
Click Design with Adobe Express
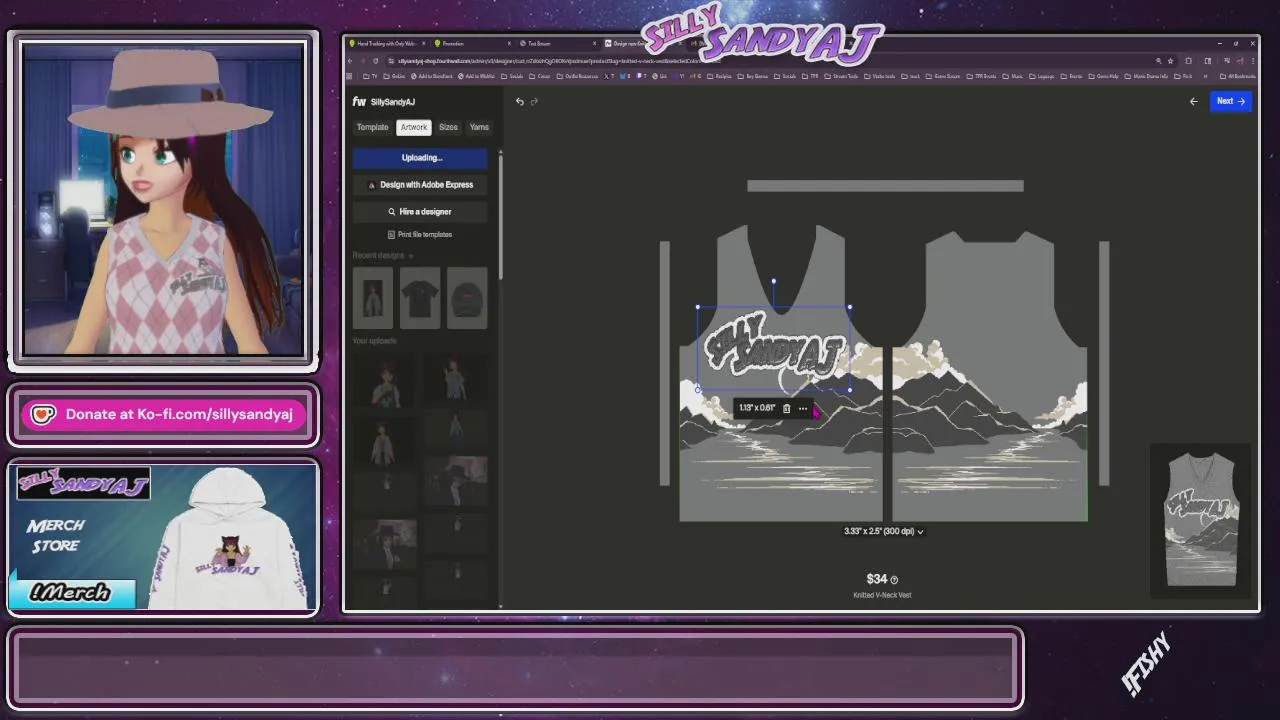(420, 184)
